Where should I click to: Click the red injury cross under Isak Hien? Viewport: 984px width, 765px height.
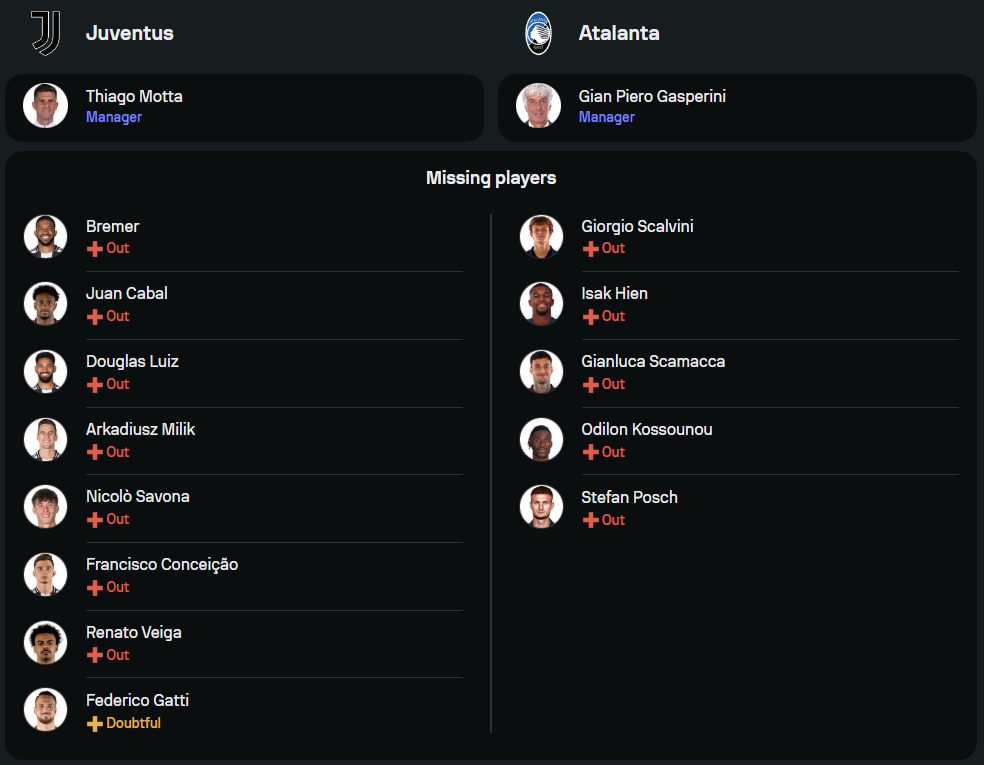tap(591, 317)
